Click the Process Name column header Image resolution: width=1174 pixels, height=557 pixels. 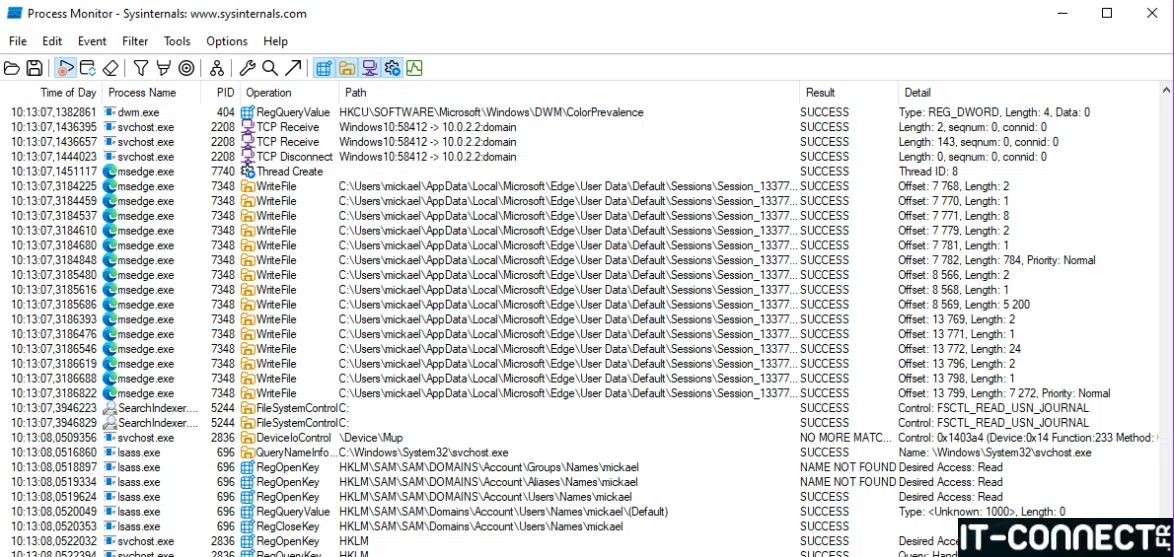151,93
